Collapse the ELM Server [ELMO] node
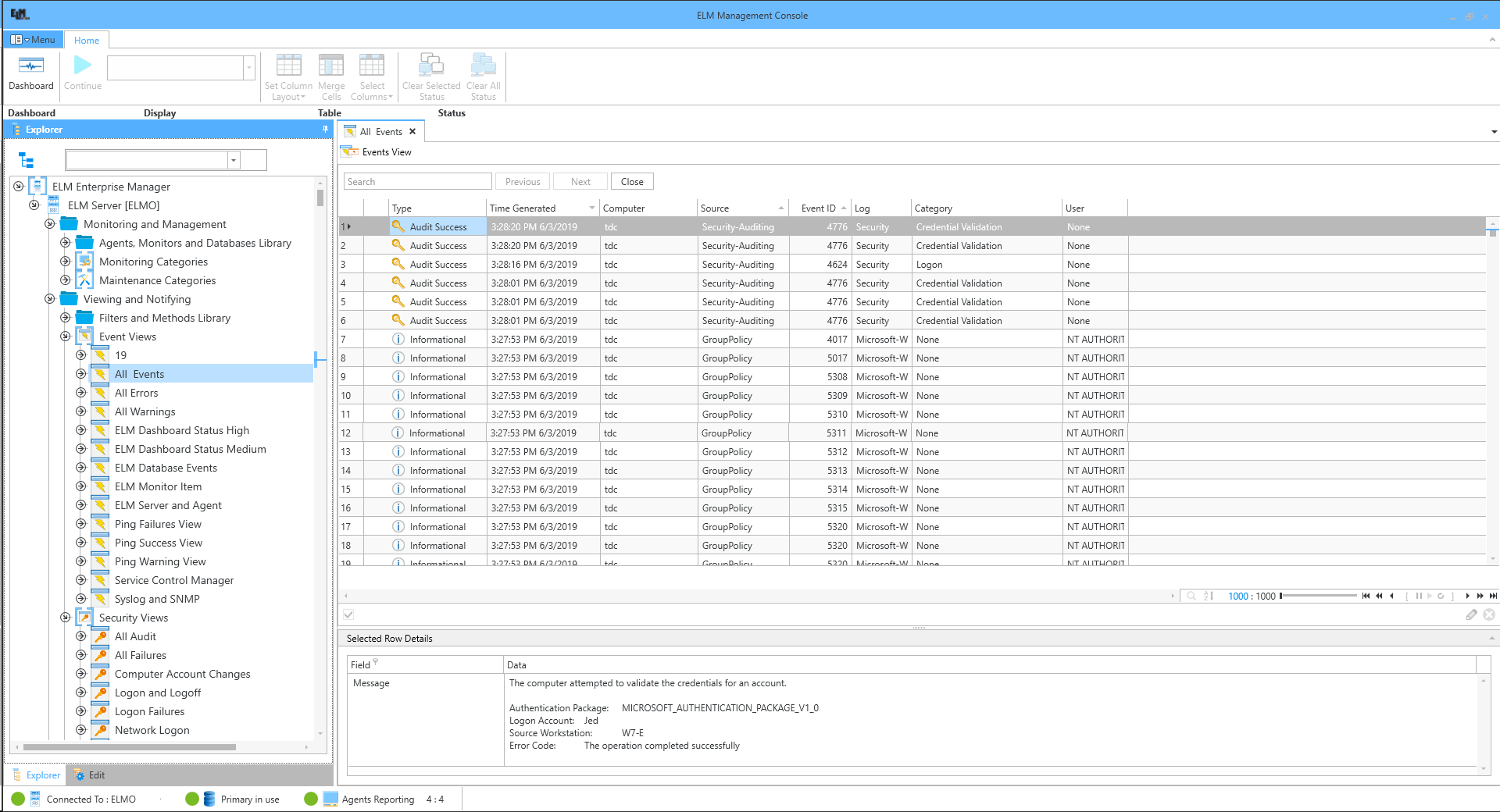 (x=34, y=205)
